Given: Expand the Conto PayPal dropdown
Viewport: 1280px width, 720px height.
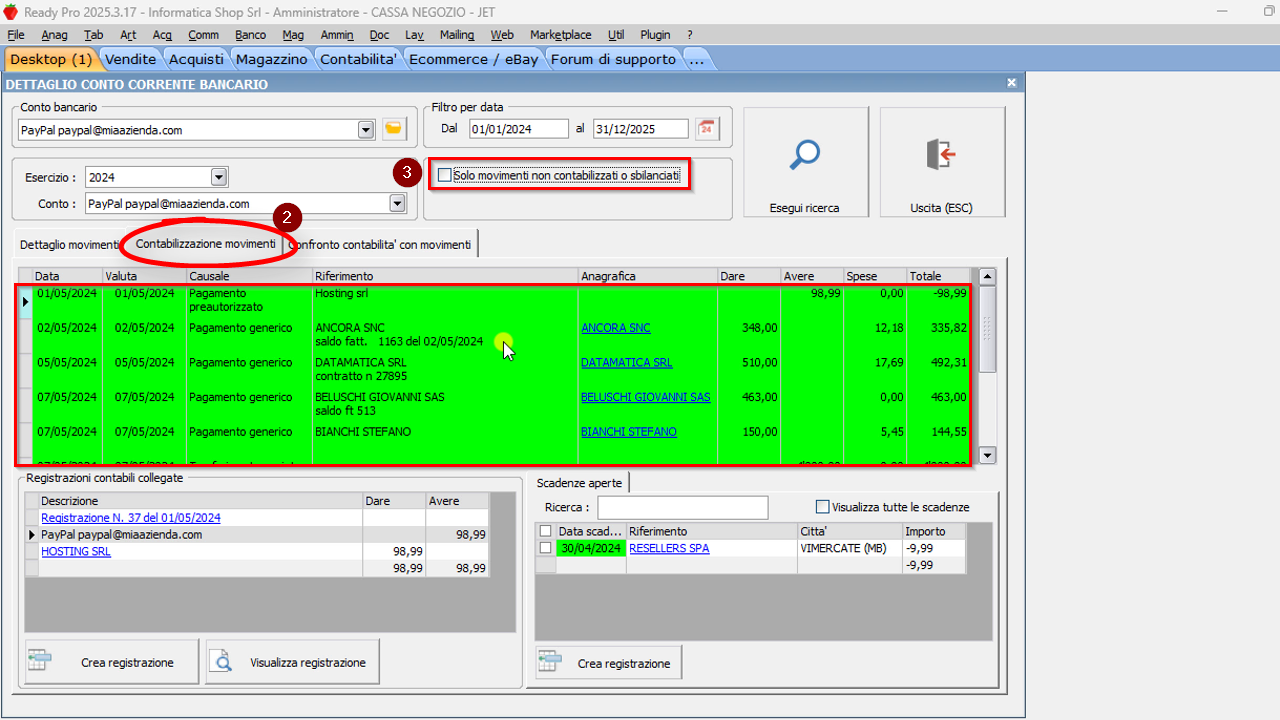Looking at the screenshot, I should tap(397, 203).
